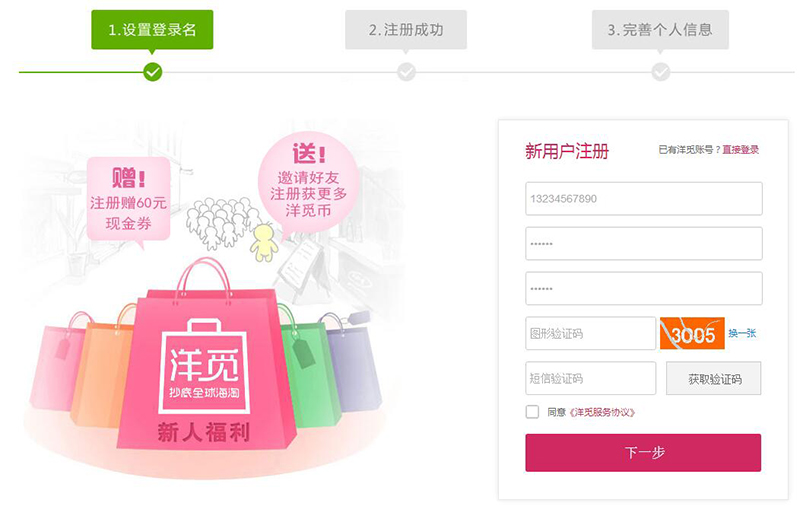Select the 2.注册成功 step tab
800x519 pixels.
point(406,30)
